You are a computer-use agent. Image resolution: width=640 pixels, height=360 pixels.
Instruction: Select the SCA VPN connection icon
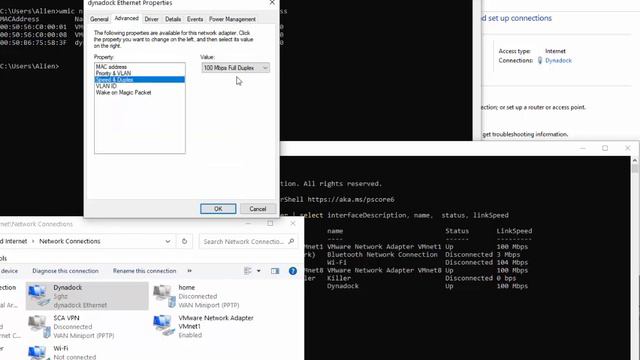(39, 326)
